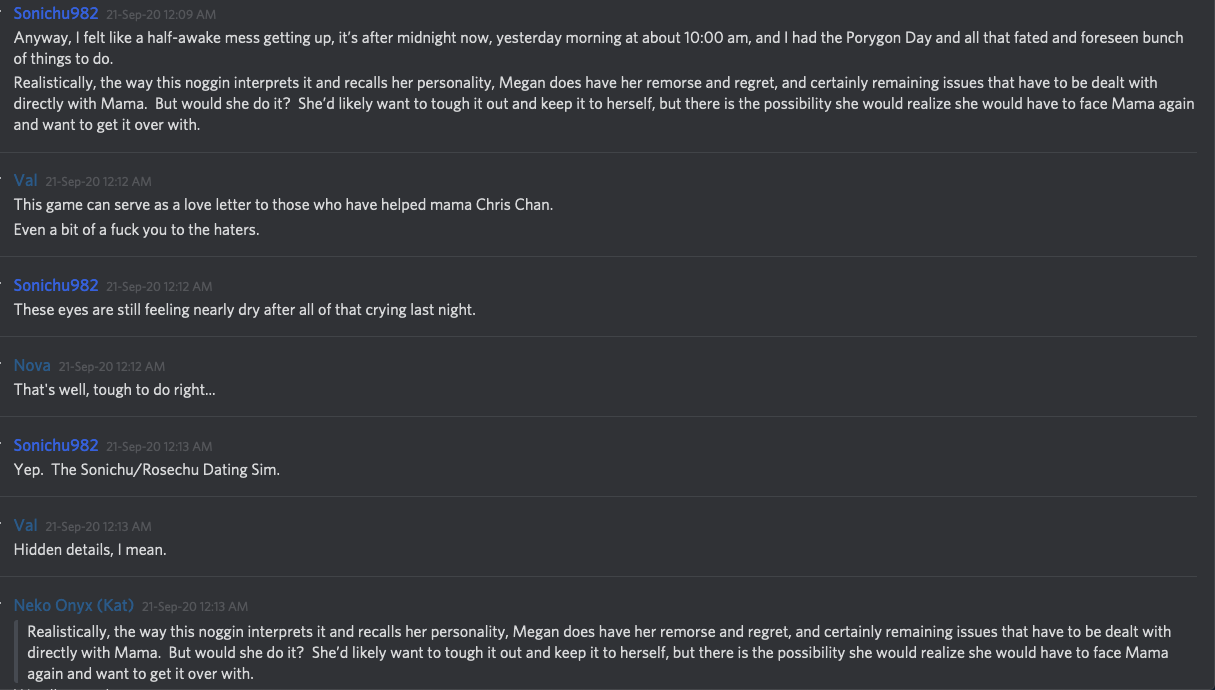Open the Neko Onyx (Kat) username
This screenshot has height=690, width=1215.
74,605
